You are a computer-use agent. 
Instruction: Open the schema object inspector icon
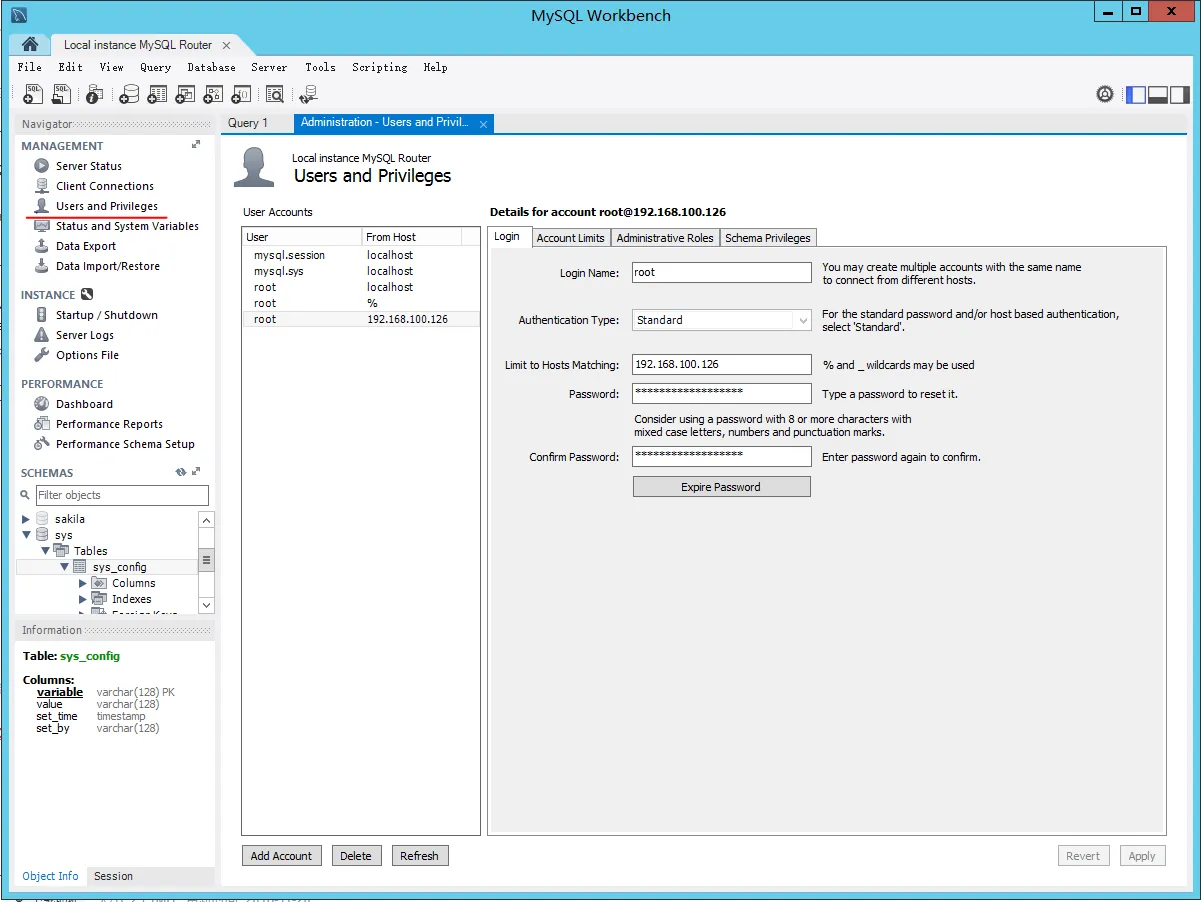click(x=94, y=94)
